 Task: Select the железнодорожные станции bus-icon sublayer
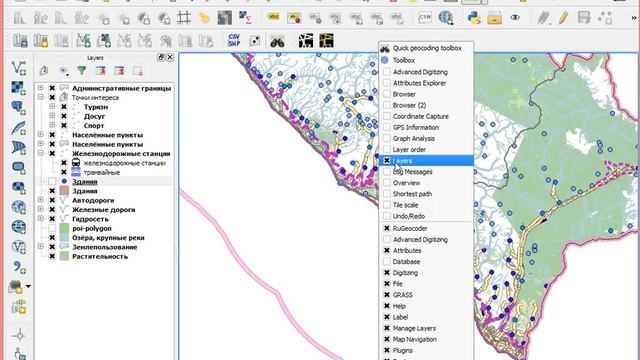[124, 163]
